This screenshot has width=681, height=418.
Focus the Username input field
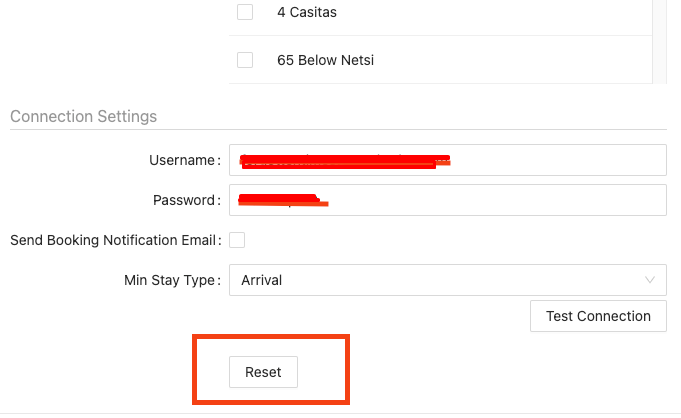[x=448, y=160]
